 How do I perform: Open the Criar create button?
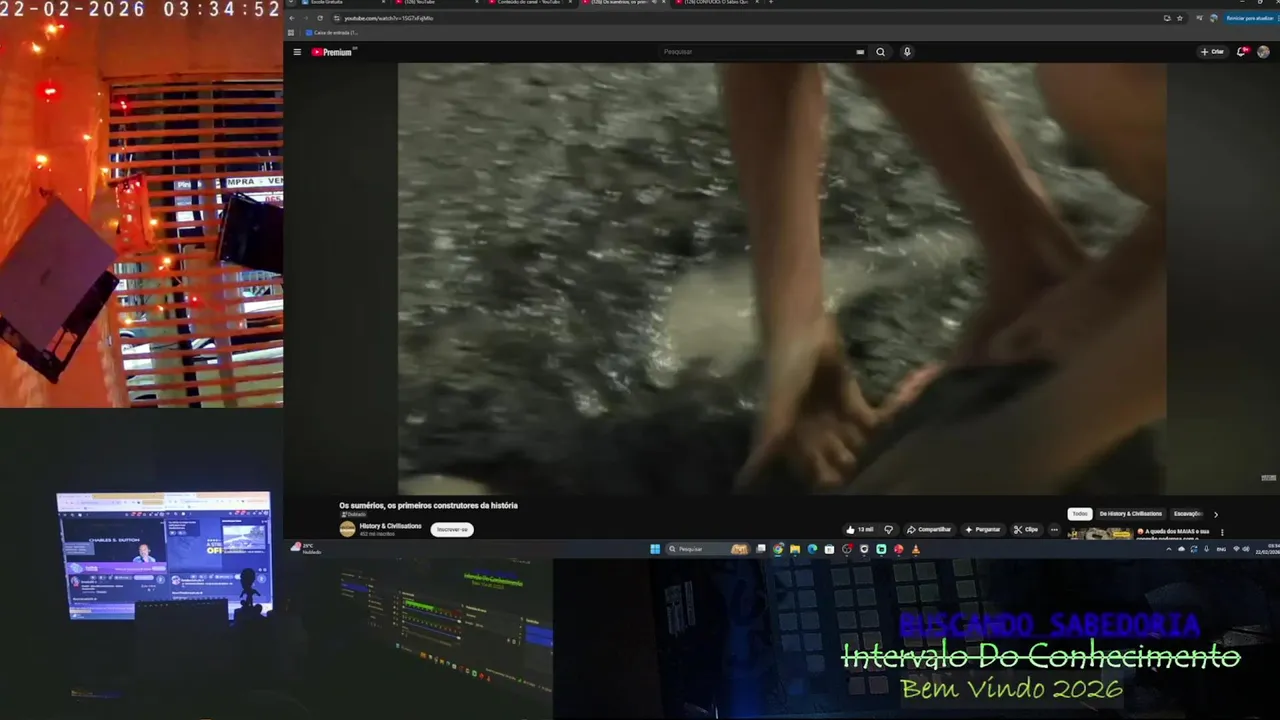pos(1212,52)
